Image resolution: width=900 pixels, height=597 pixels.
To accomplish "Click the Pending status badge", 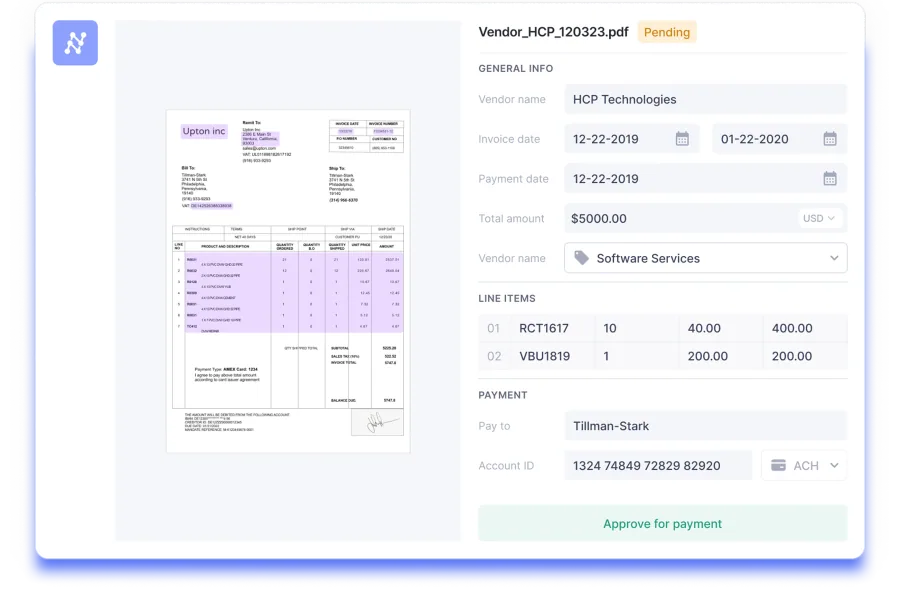I will pos(667,32).
